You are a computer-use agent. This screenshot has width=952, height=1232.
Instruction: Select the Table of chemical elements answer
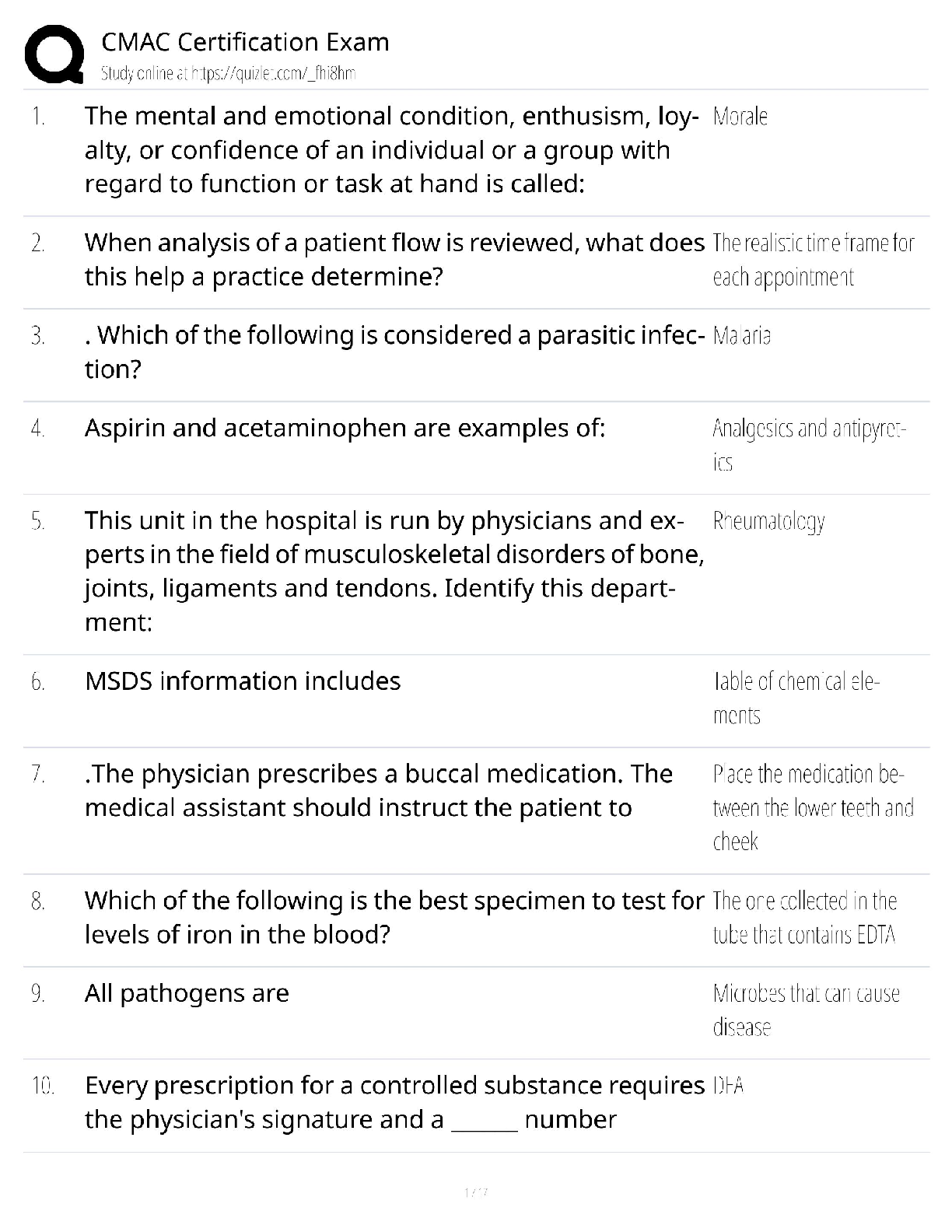[x=796, y=698]
